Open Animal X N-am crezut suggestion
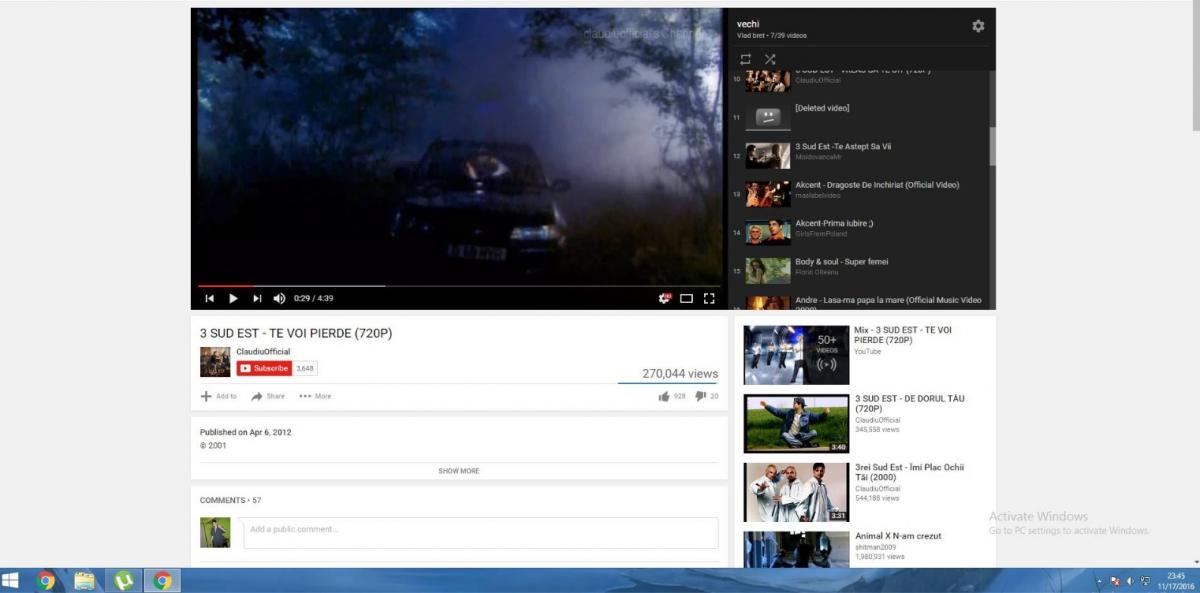Viewport: 1200px width, 593px height. coord(898,536)
